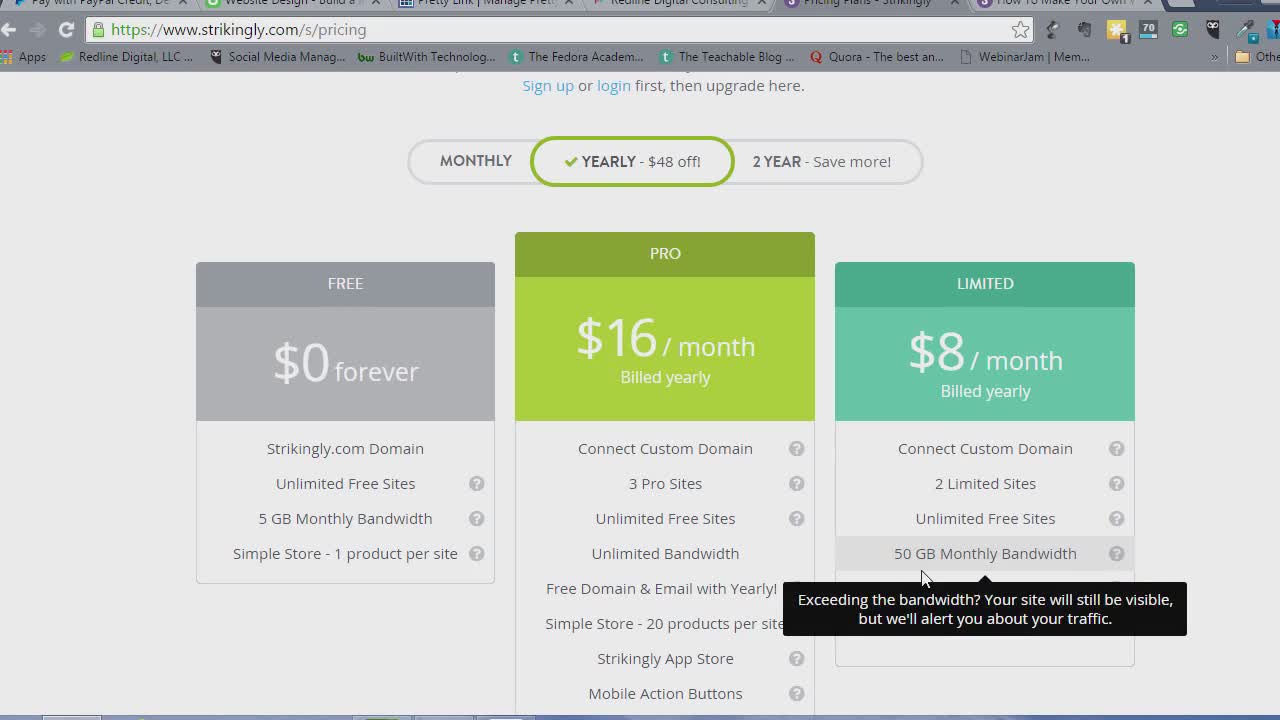Open the Social Media Manag... bookmark
This screenshot has height=720, width=1280.
pos(277,57)
